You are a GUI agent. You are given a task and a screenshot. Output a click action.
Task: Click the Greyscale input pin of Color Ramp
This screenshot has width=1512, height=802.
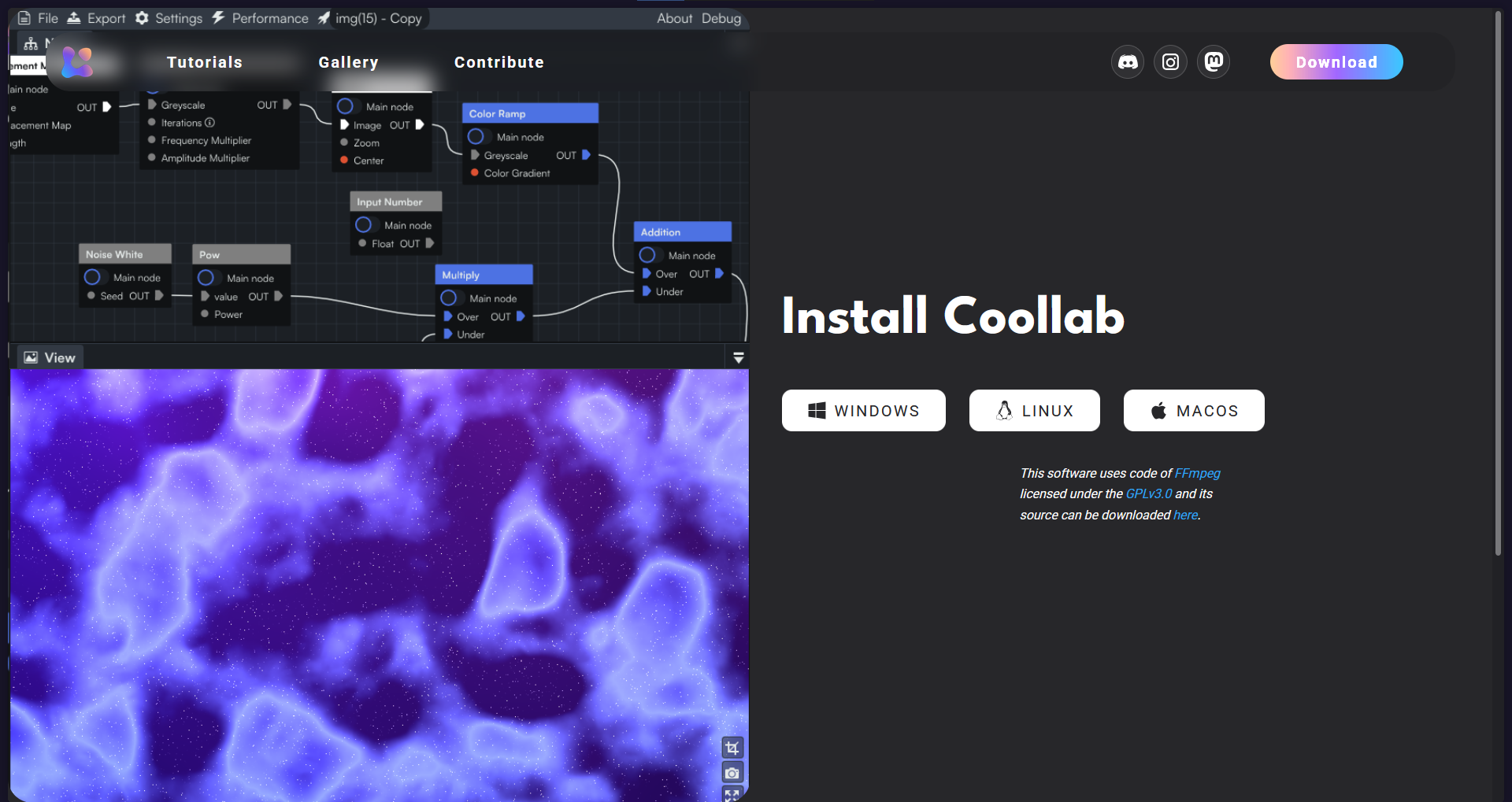[x=475, y=155]
